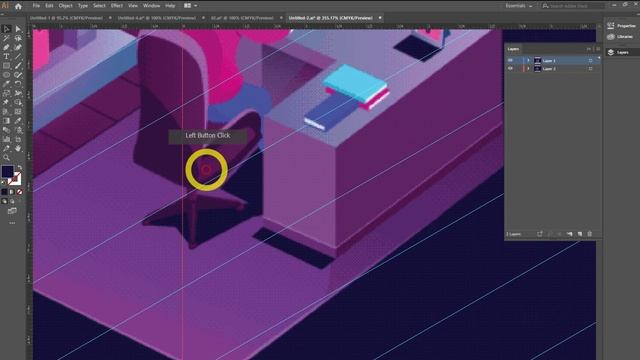
Task: Open the View menu
Action: click(x=133, y=6)
